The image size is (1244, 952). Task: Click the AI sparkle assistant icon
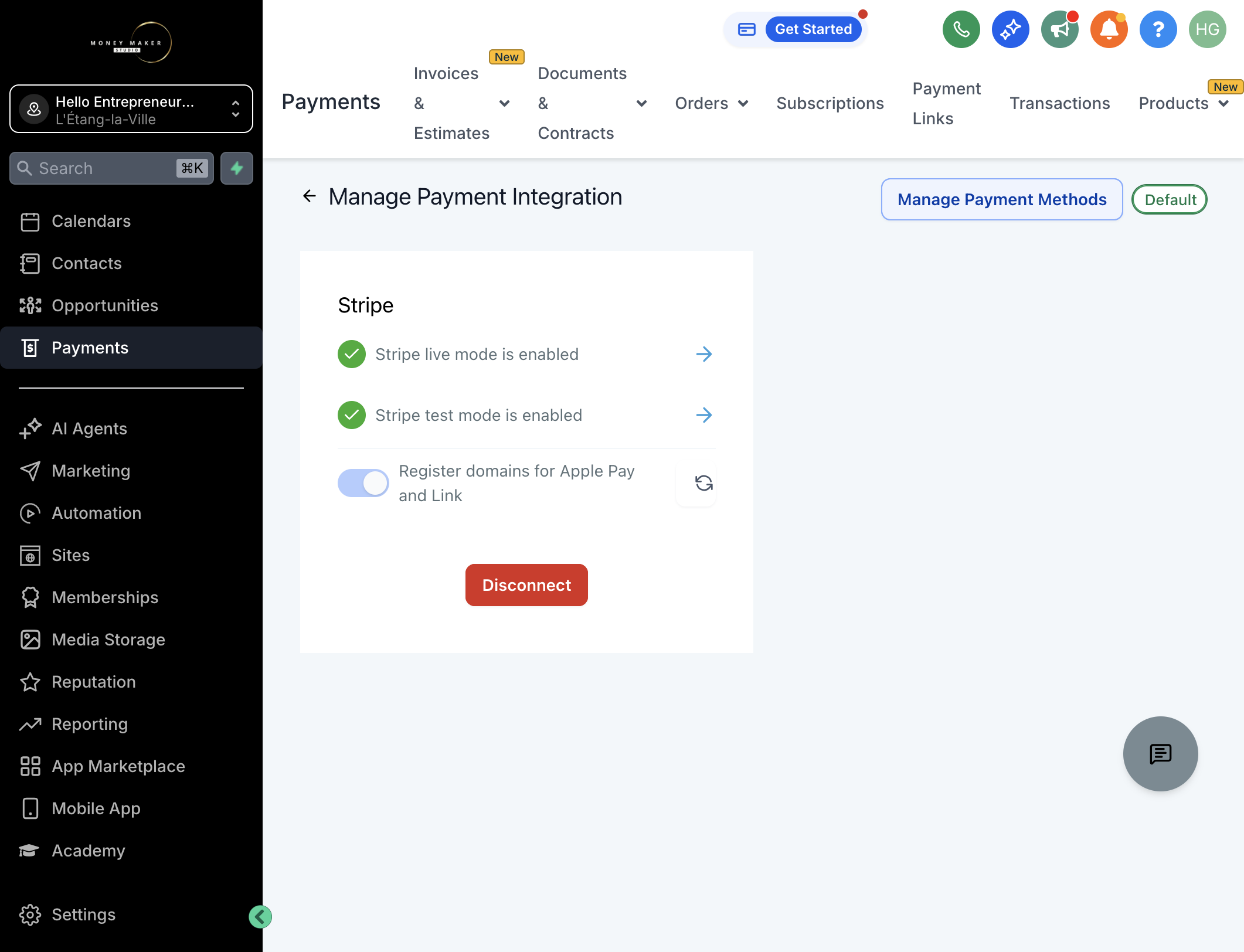[x=1010, y=29]
